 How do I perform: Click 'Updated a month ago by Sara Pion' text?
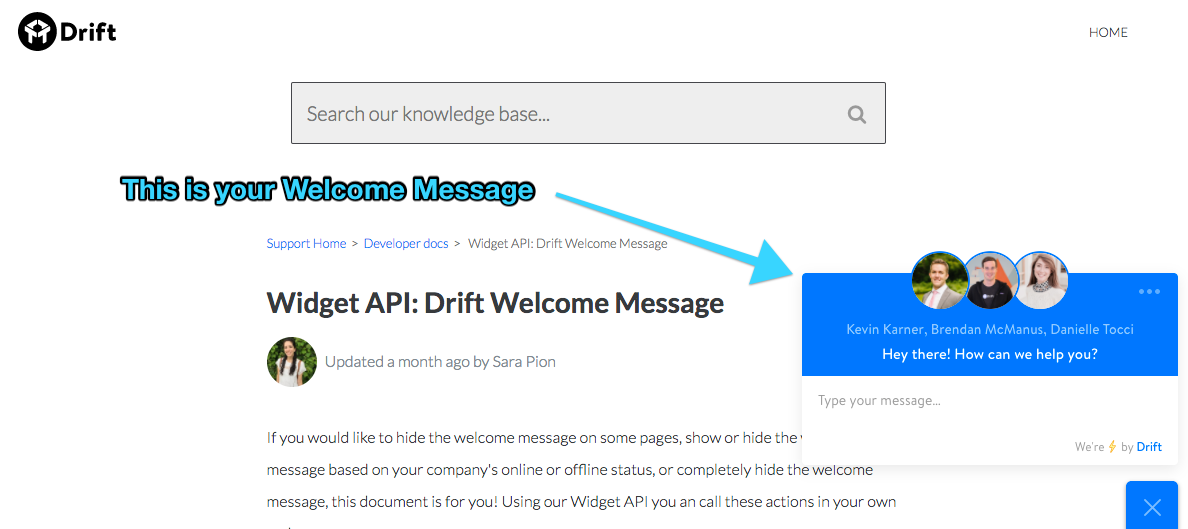pos(440,362)
